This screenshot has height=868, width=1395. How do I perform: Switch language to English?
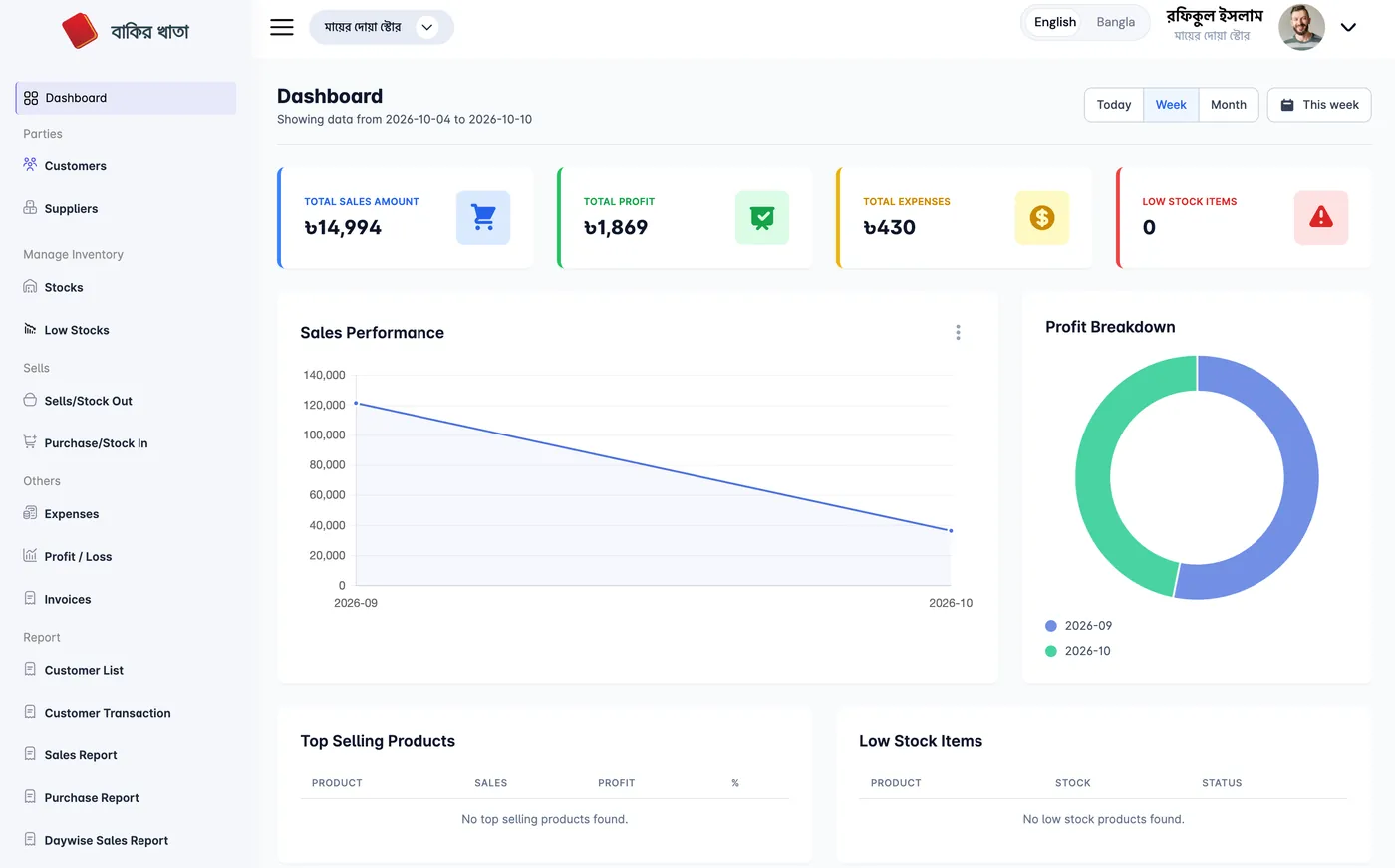click(x=1054, y=22)
